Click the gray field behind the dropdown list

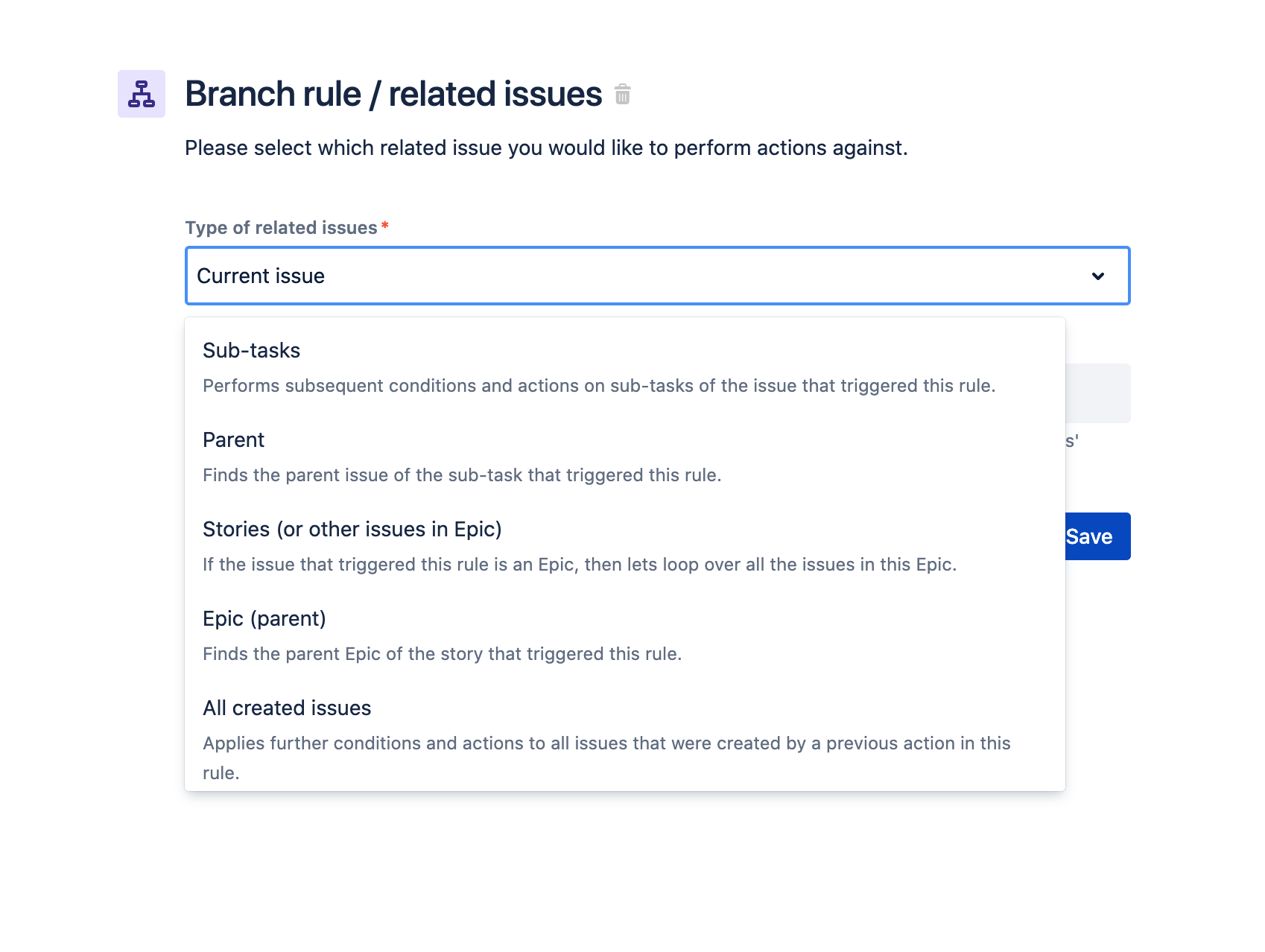point(1098,393)
